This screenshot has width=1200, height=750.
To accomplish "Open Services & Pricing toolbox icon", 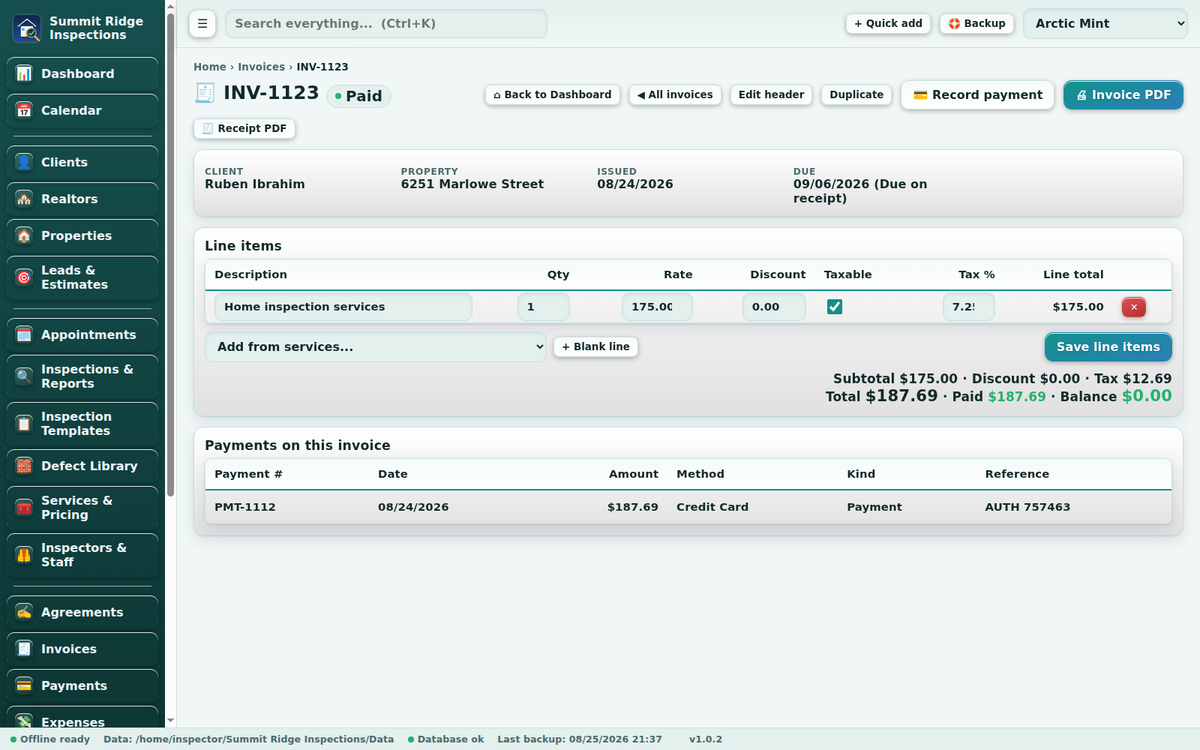I will click(24, 507).
